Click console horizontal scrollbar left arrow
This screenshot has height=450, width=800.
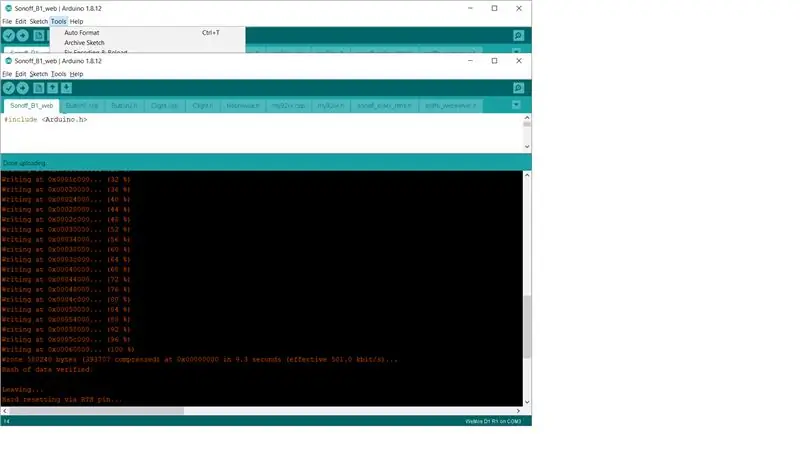5,411
